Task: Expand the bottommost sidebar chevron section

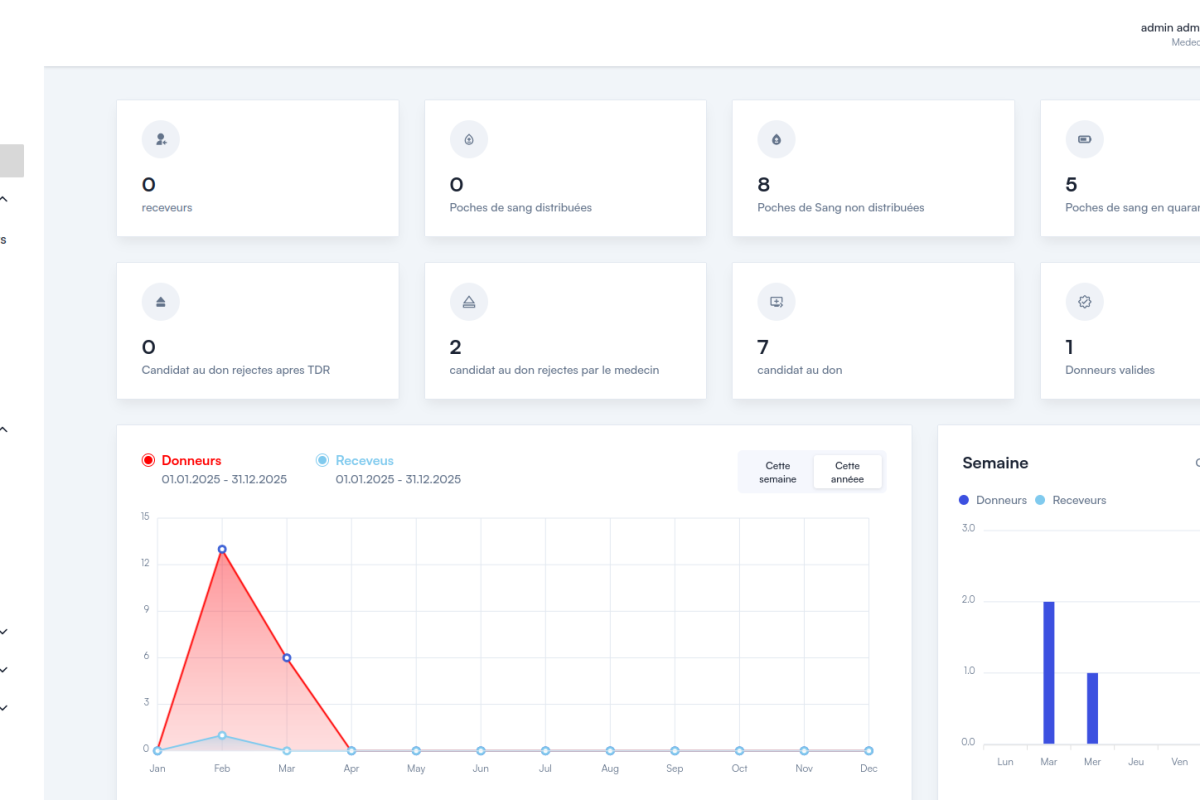Action: [x=4, y=708]
